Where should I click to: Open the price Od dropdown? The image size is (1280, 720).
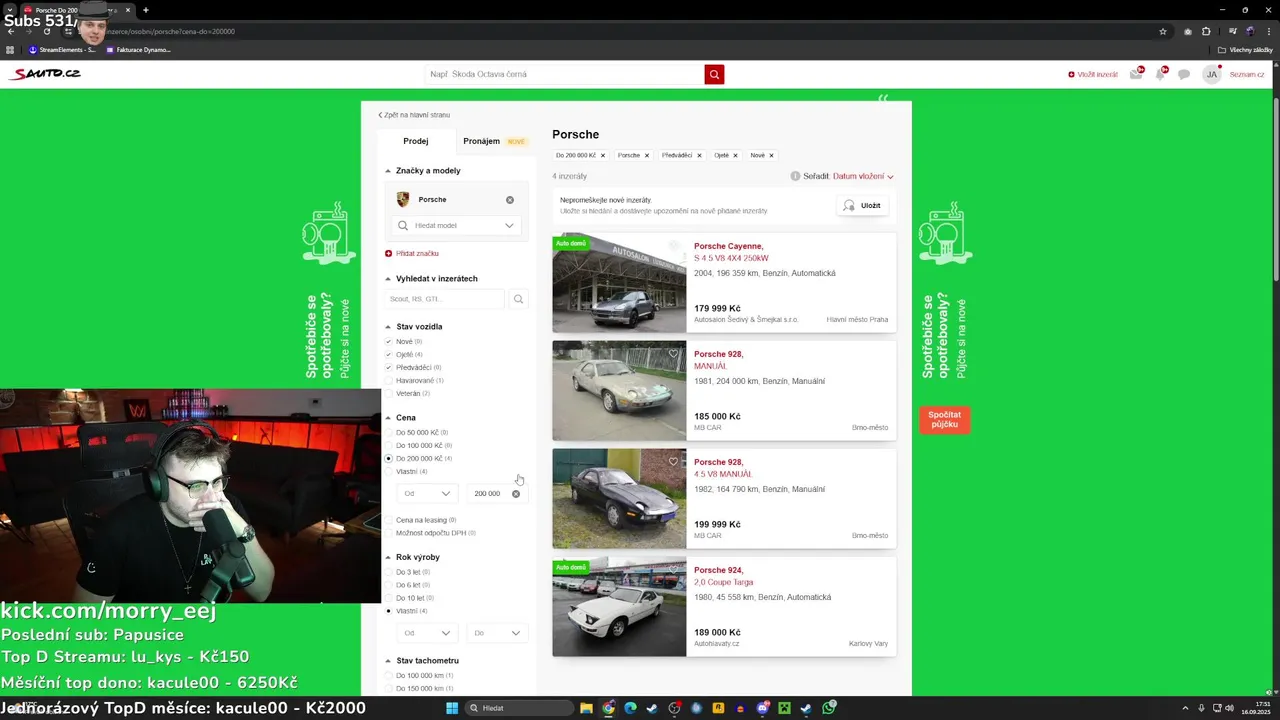427,494
